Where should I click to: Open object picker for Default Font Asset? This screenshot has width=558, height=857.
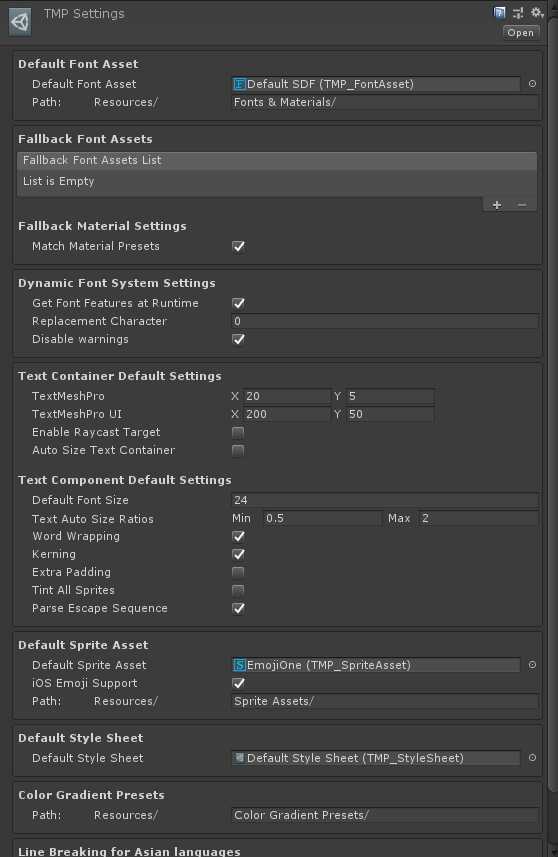[x=532, y=84]
